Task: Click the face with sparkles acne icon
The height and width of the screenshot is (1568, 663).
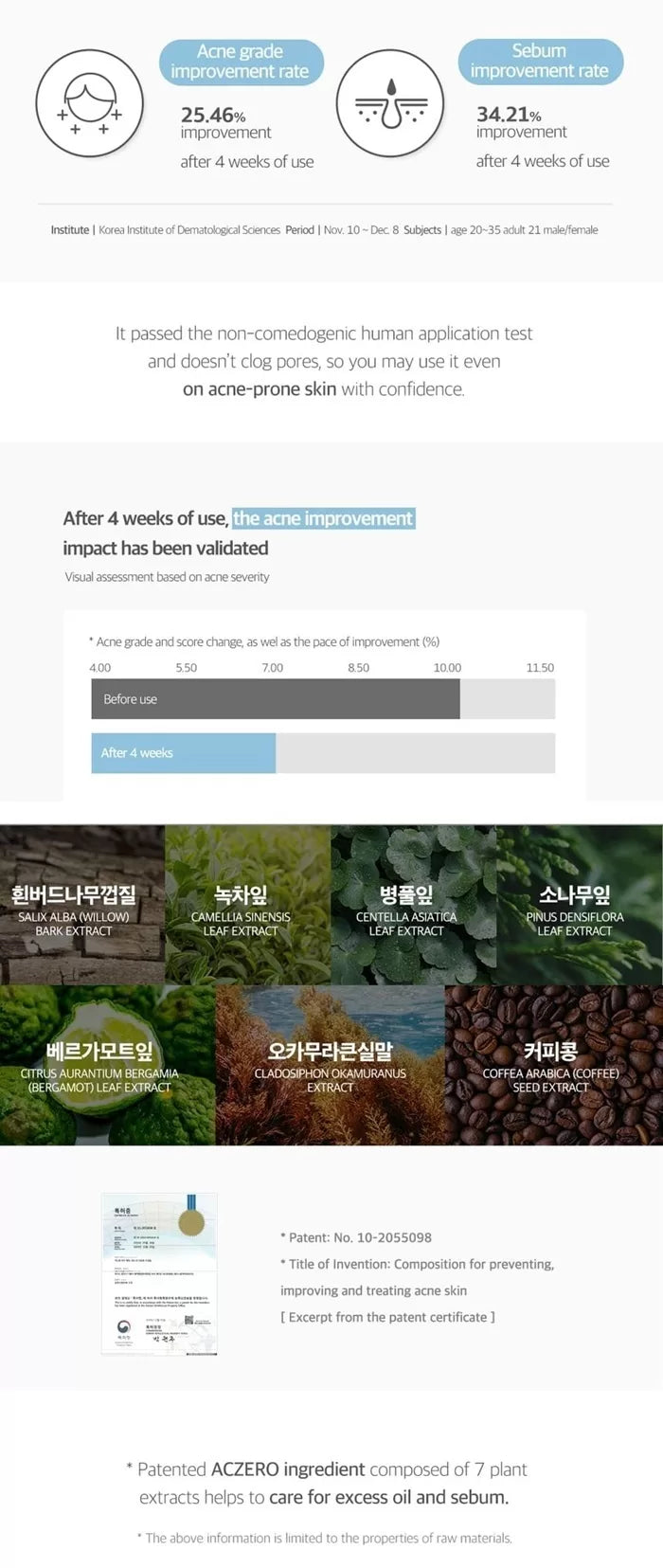Action: coord(89,102)
